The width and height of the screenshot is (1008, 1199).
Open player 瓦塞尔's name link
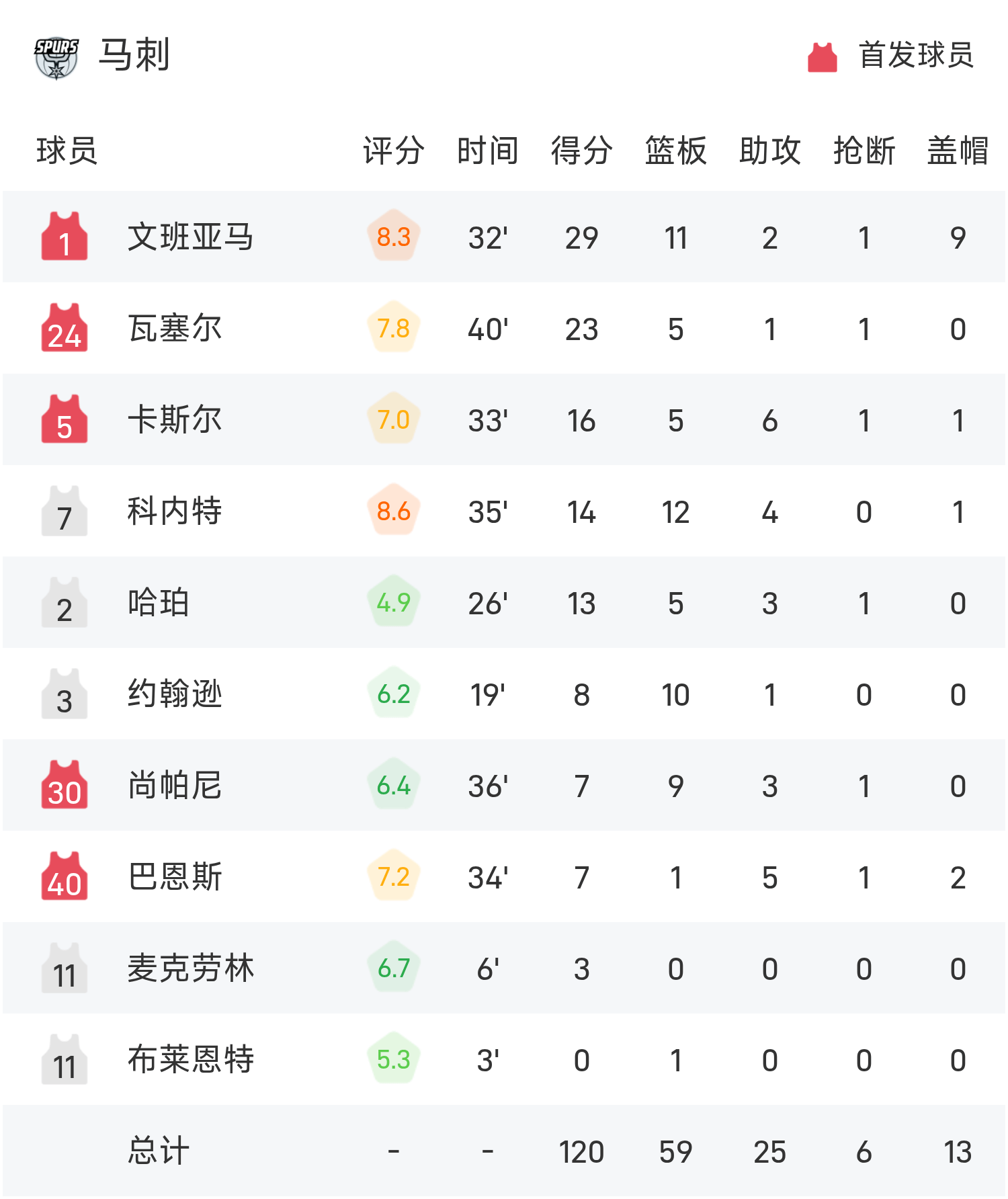pos(175,328)
